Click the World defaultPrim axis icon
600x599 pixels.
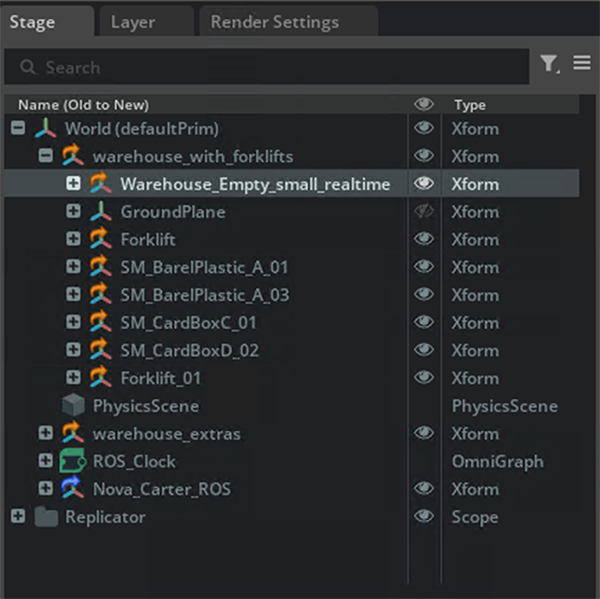(46, 128)
